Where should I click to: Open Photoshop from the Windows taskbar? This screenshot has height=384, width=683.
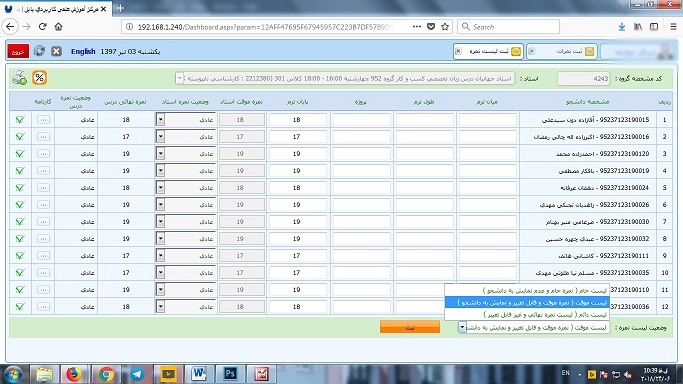tap(230, 374)
